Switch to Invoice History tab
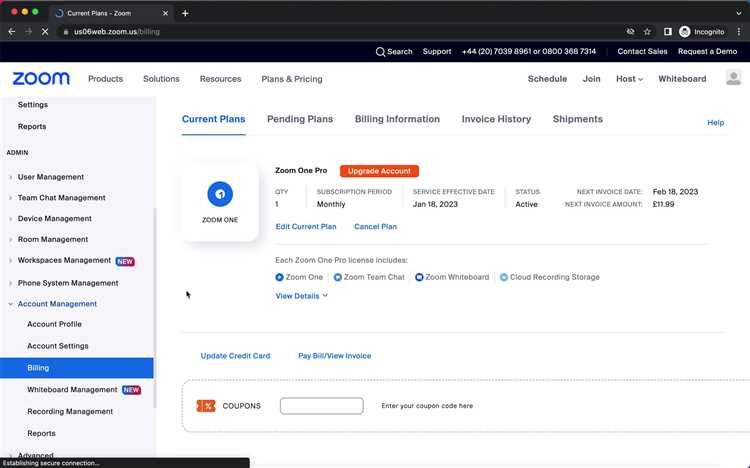This screenshot has height=468, width=750. click(496, 119)
